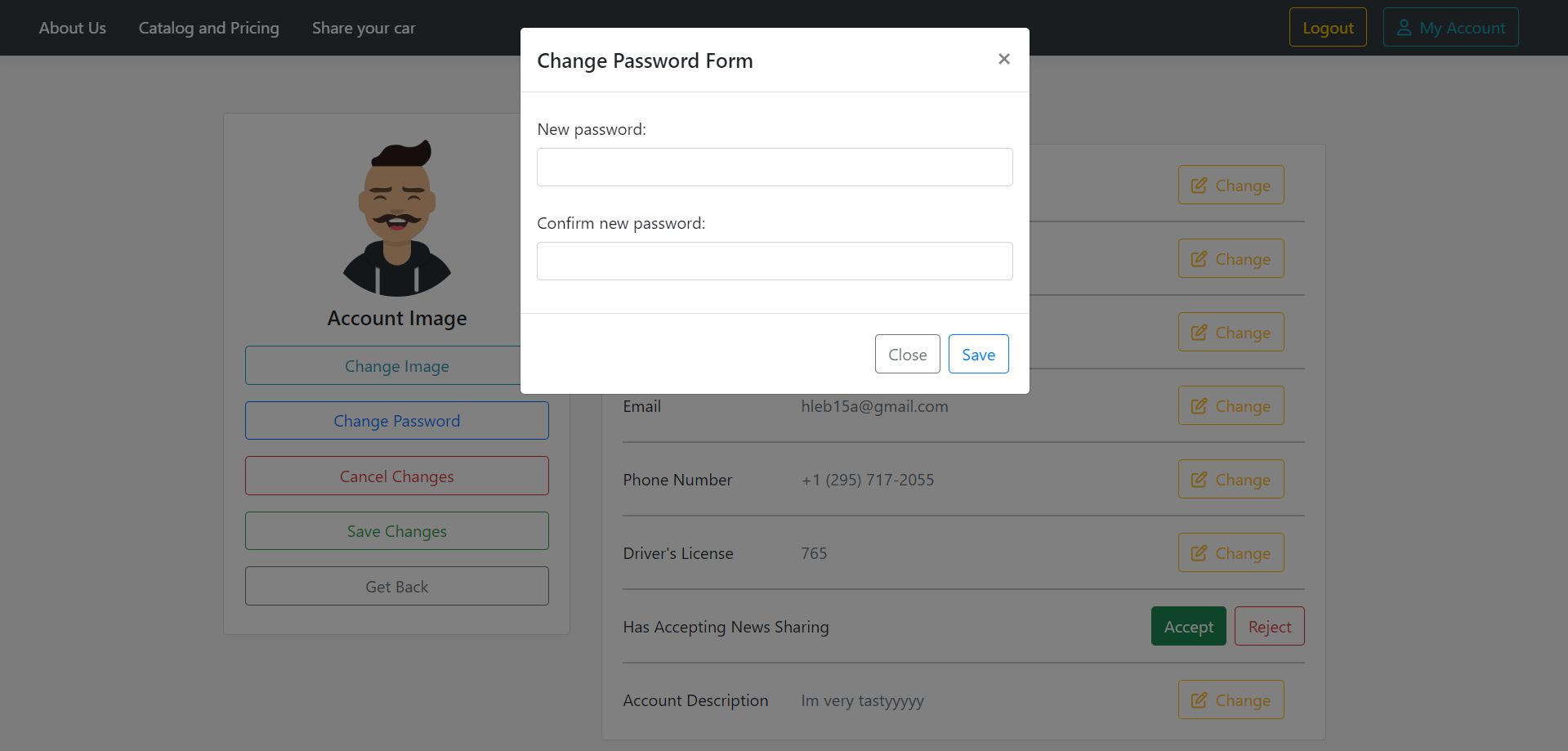Click the user icon in My Account
Viewport: 1568px width, 751px height.
1404,28
